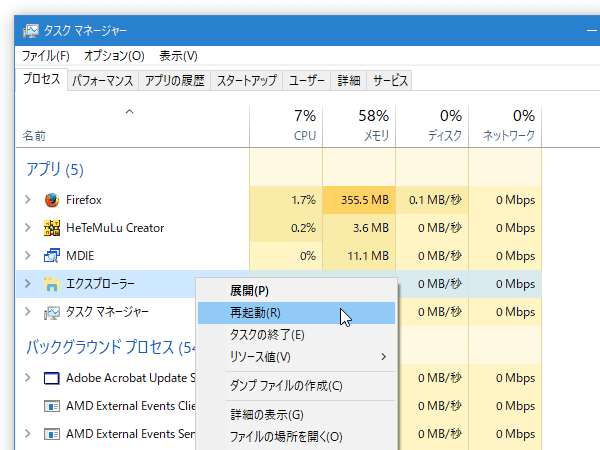
Task: Toggle sort order via the name column arrow
Action: [129, 112]
